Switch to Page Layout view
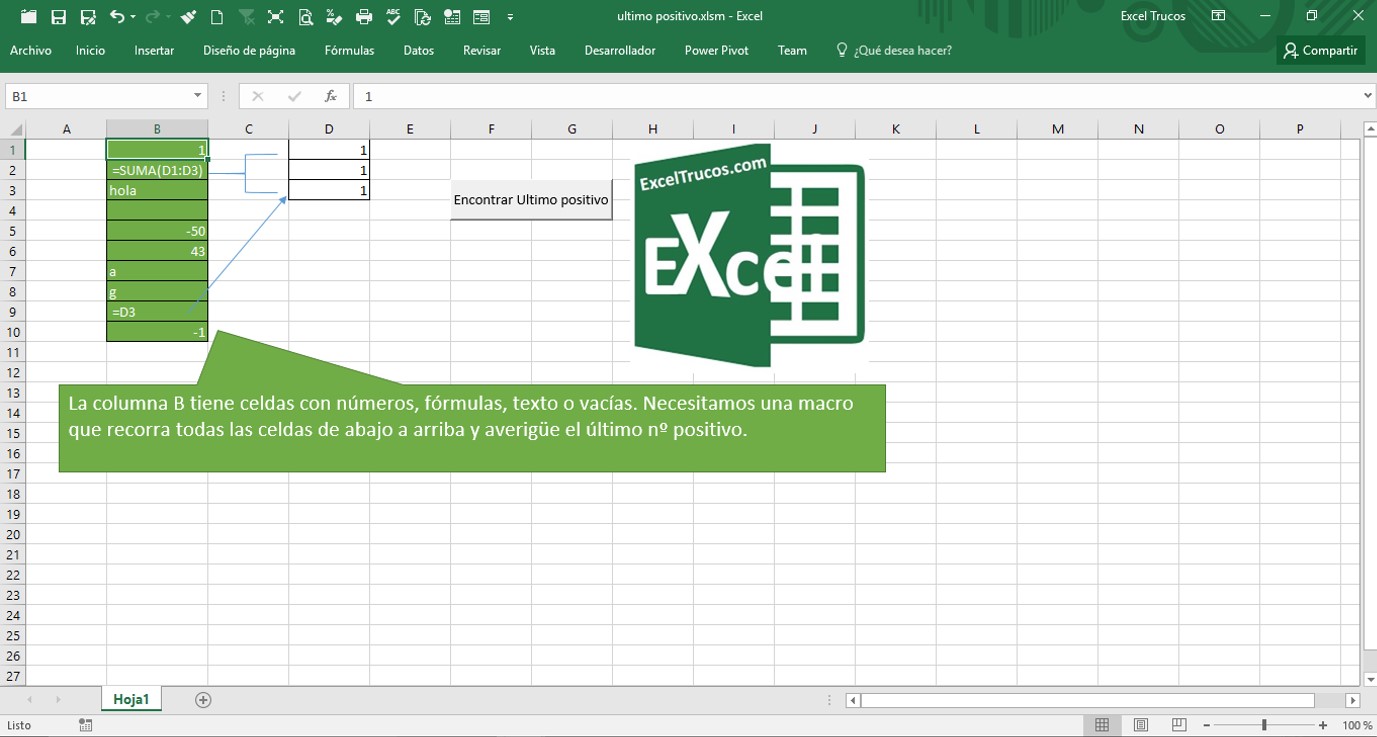This screenshot has width=1377, height=737. (1140, 725)
